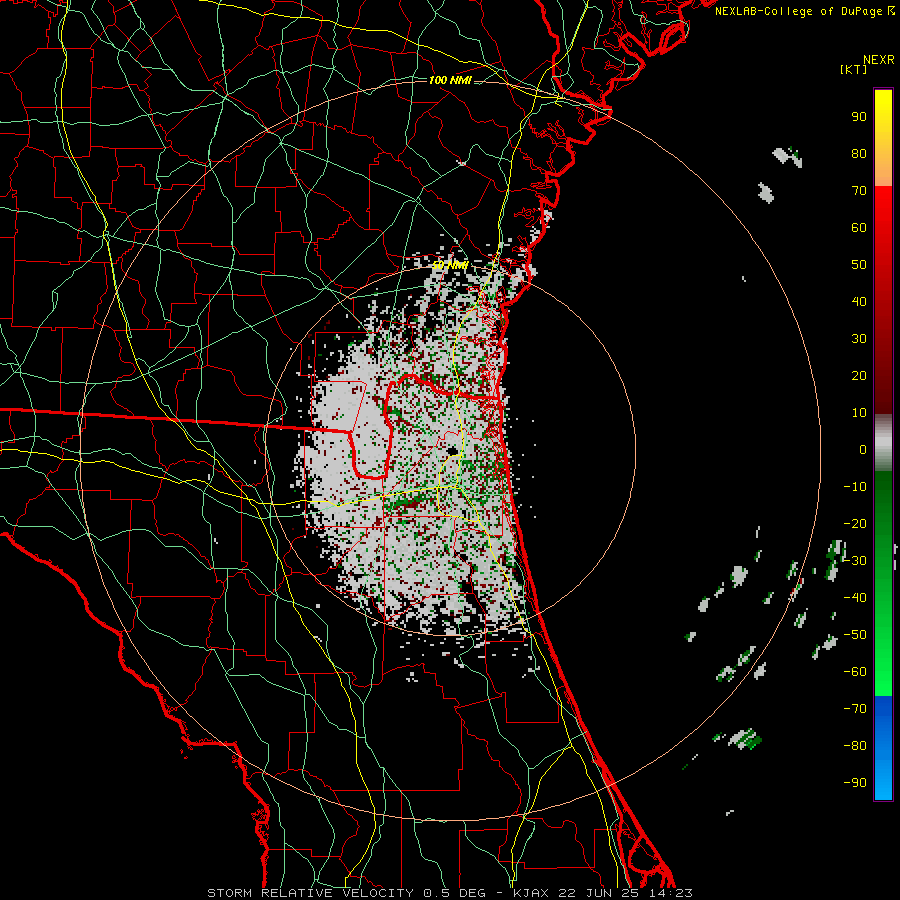Click the gray zero-velocity segment of color bar

[x=883, y=443]
